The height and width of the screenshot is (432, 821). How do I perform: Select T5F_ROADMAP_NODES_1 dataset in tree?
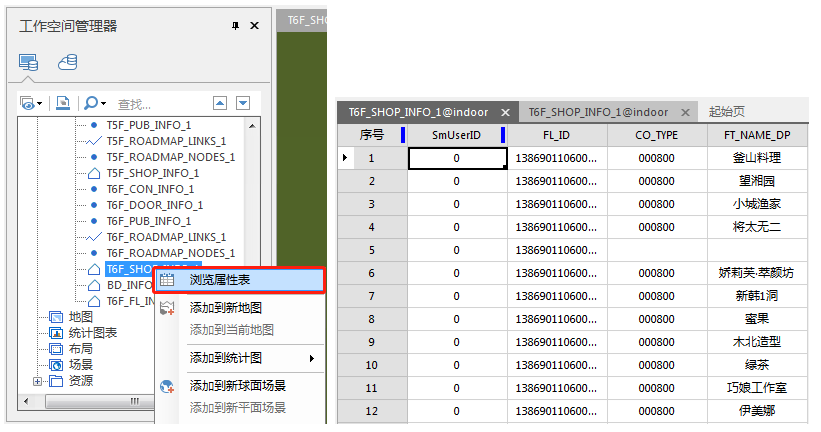(170, 157)
